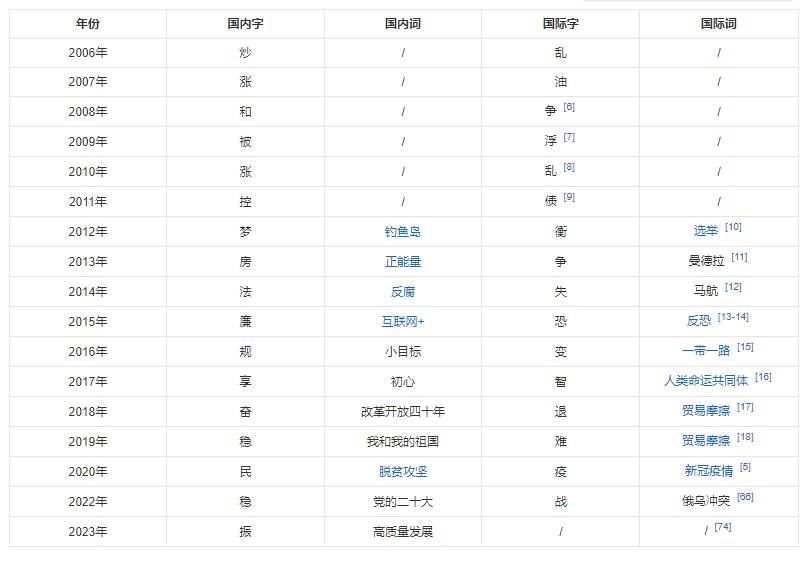Open citation [74] in 2023 row

(x=723, y=527)
